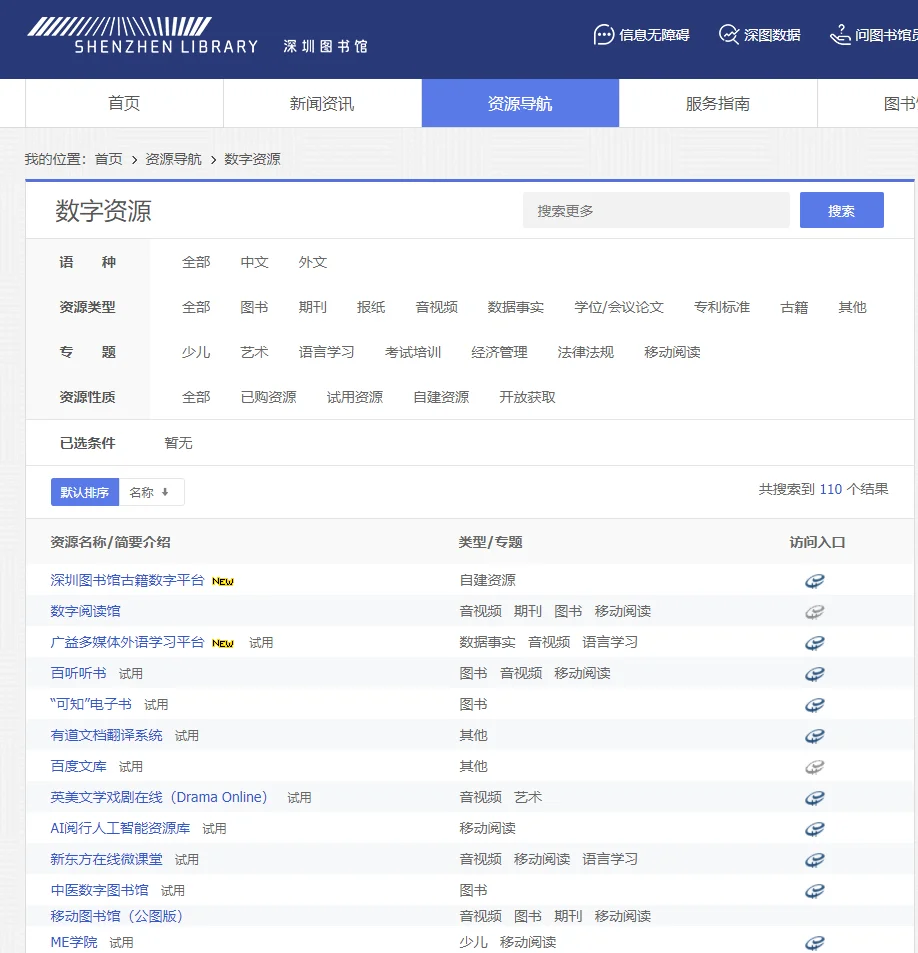
Task: Open 中医数字图书馆 link
Action: coord(99,890)
